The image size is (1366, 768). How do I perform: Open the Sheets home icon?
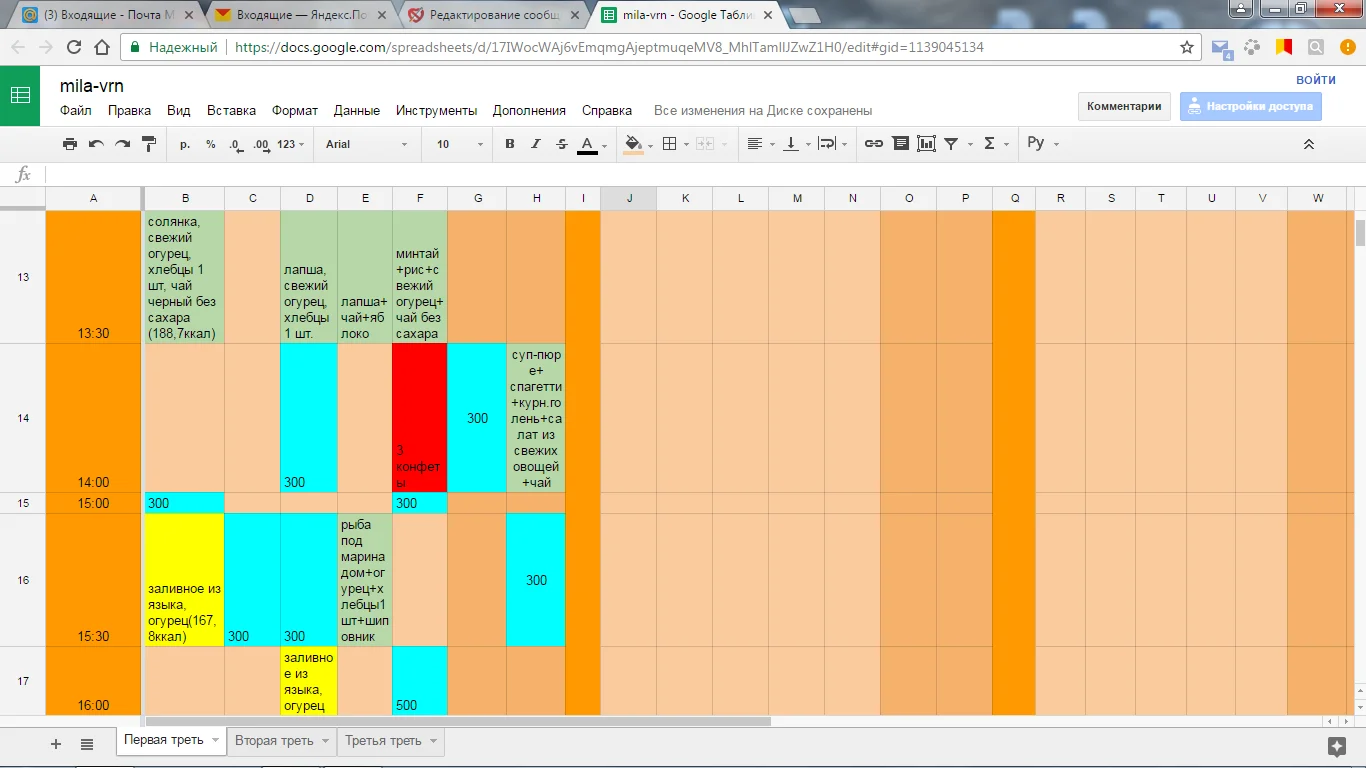point(20,96)
